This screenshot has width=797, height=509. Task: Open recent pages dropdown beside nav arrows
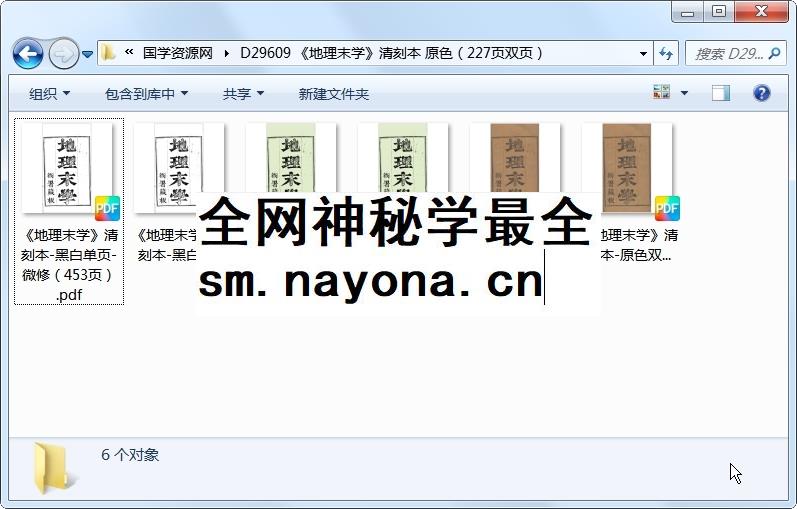(87, 53)
